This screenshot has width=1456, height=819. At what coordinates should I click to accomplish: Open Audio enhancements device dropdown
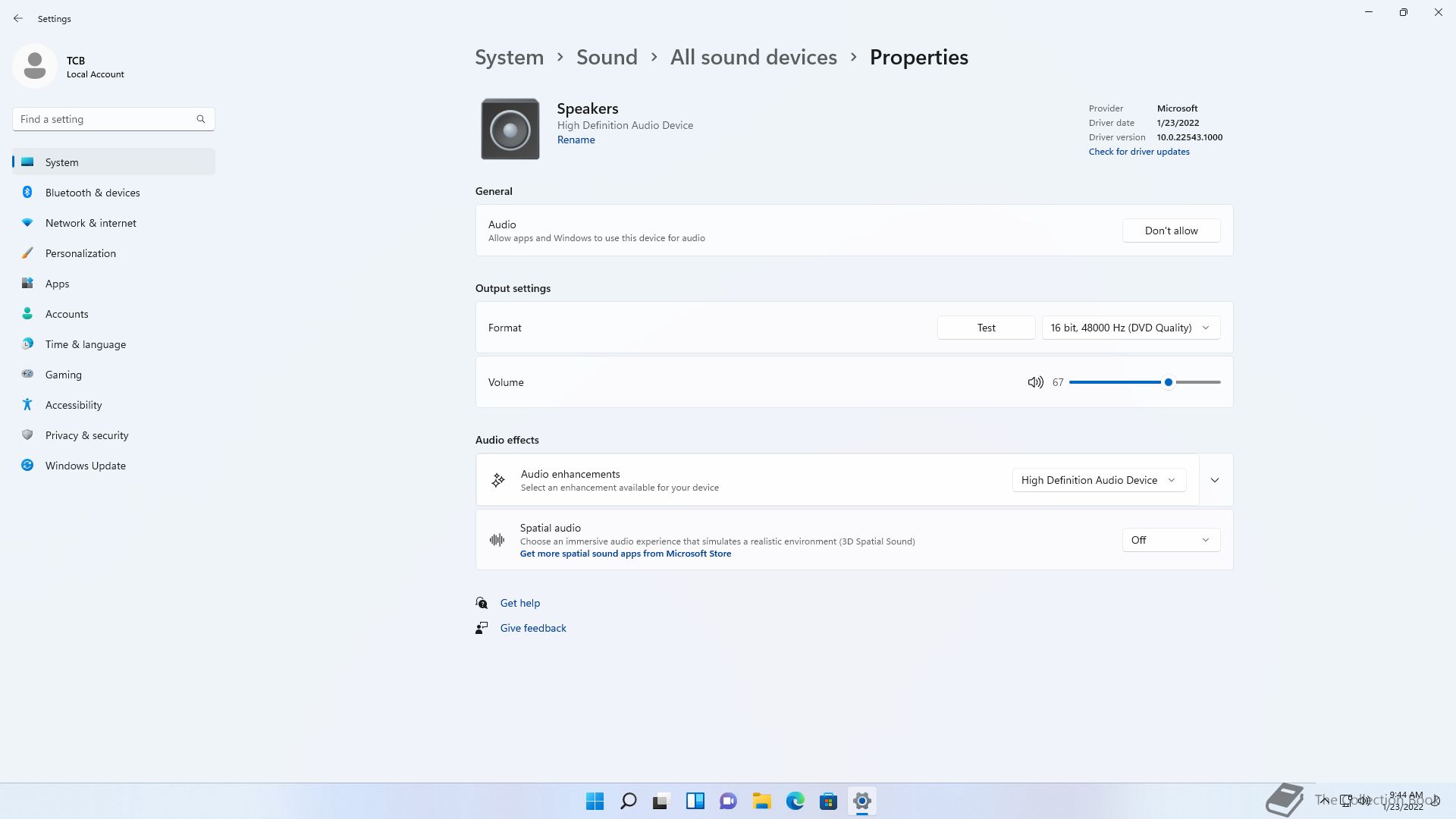click(1098, 480)
